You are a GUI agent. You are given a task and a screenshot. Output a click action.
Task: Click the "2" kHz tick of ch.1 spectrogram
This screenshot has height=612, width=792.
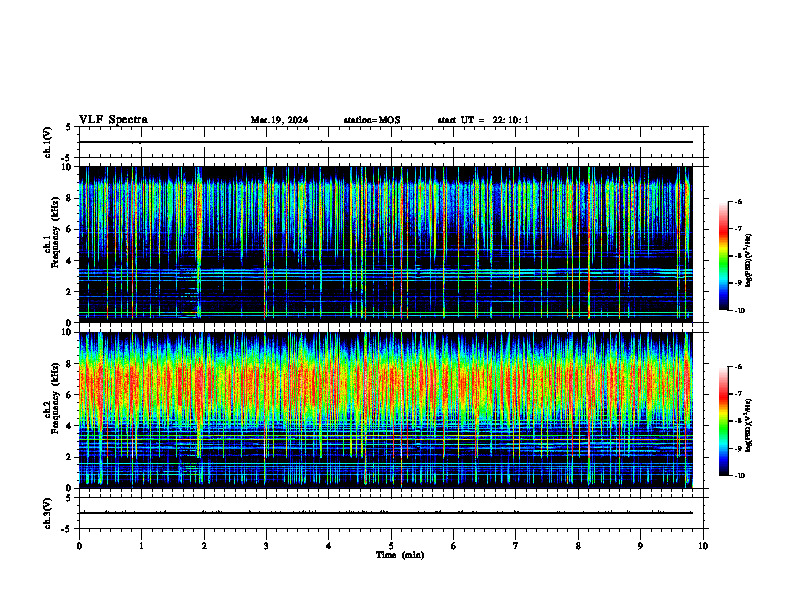click(70, 292)
